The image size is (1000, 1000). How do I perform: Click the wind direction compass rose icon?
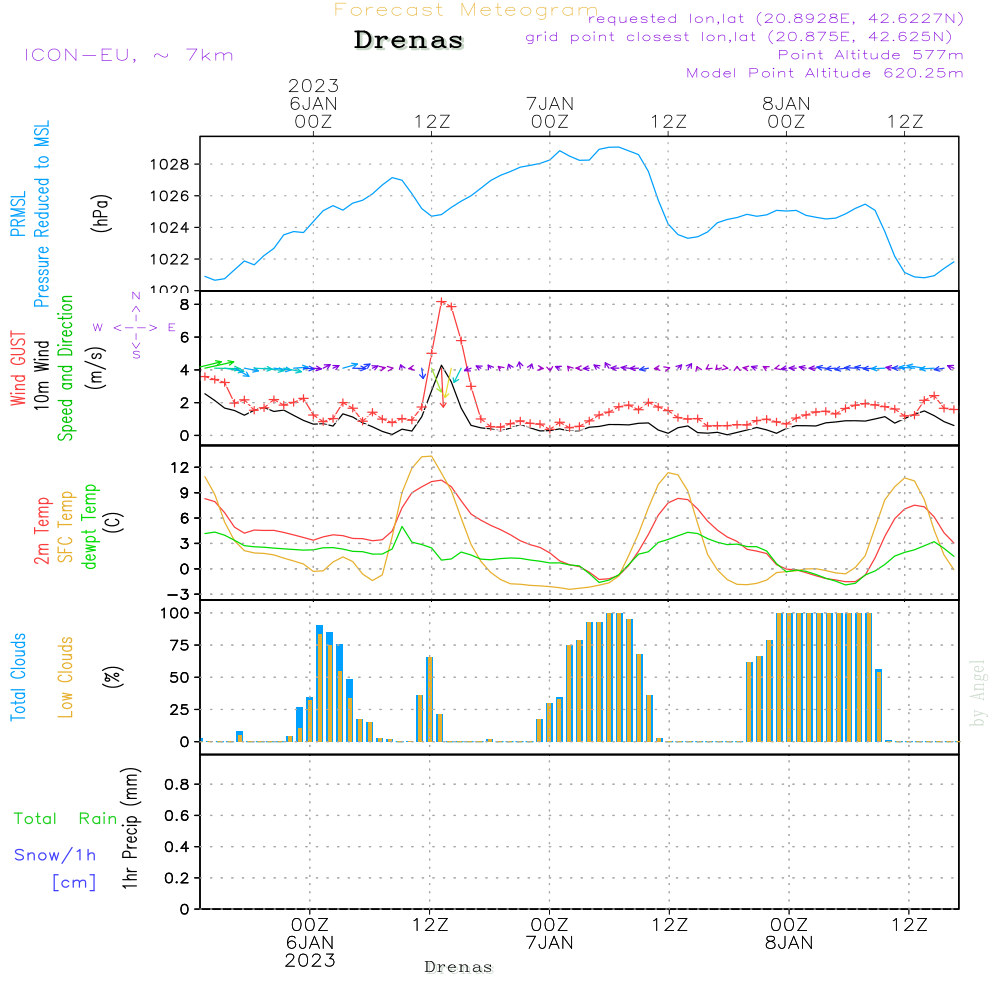135,327
